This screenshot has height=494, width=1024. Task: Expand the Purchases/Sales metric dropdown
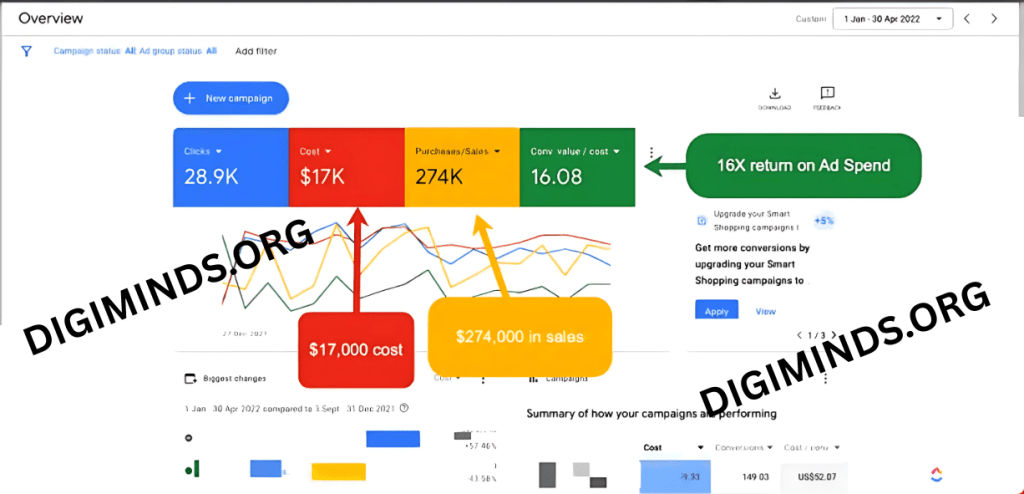pos(497,152)
